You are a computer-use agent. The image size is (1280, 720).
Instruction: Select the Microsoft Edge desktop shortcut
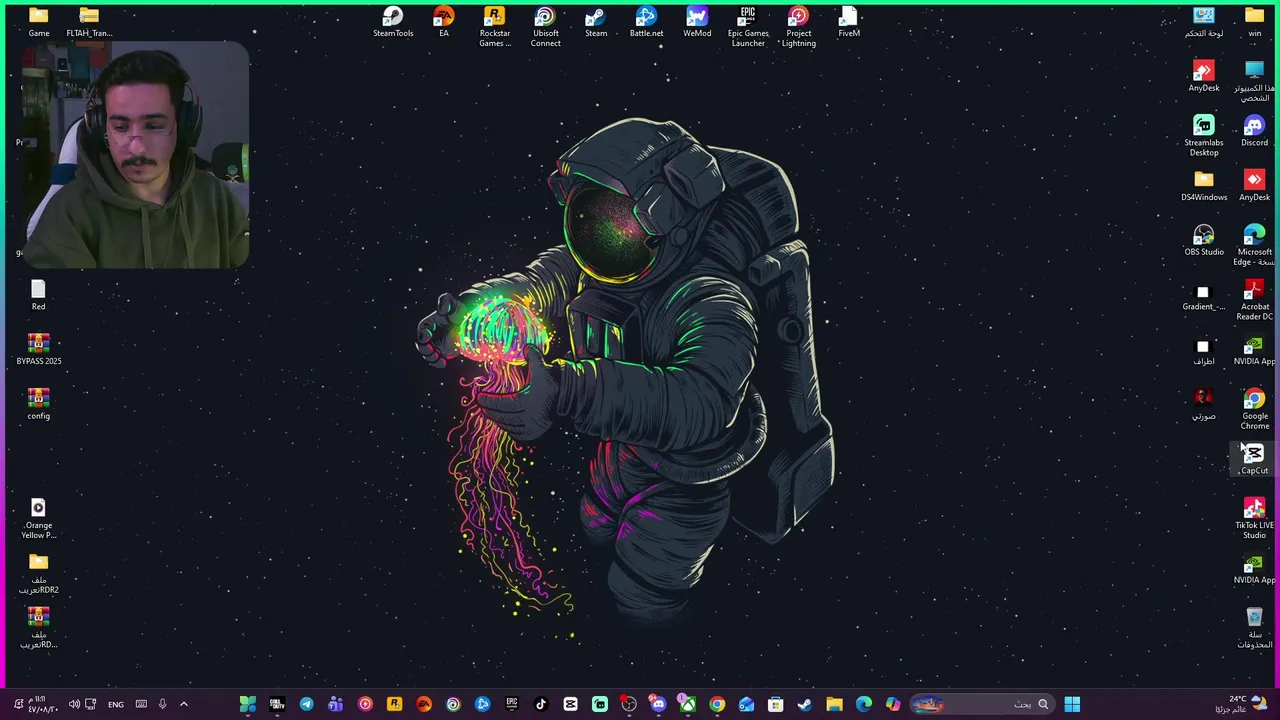[1254, 245]
